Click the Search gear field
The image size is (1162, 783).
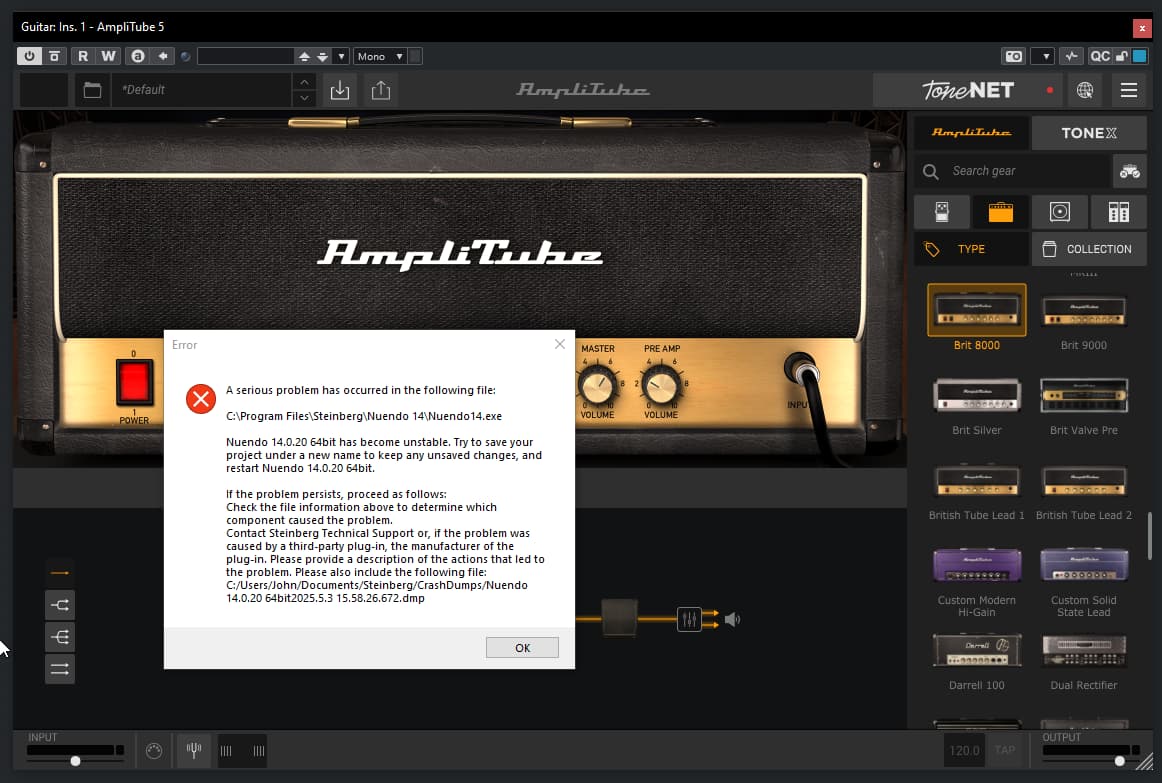point(1012,171)
